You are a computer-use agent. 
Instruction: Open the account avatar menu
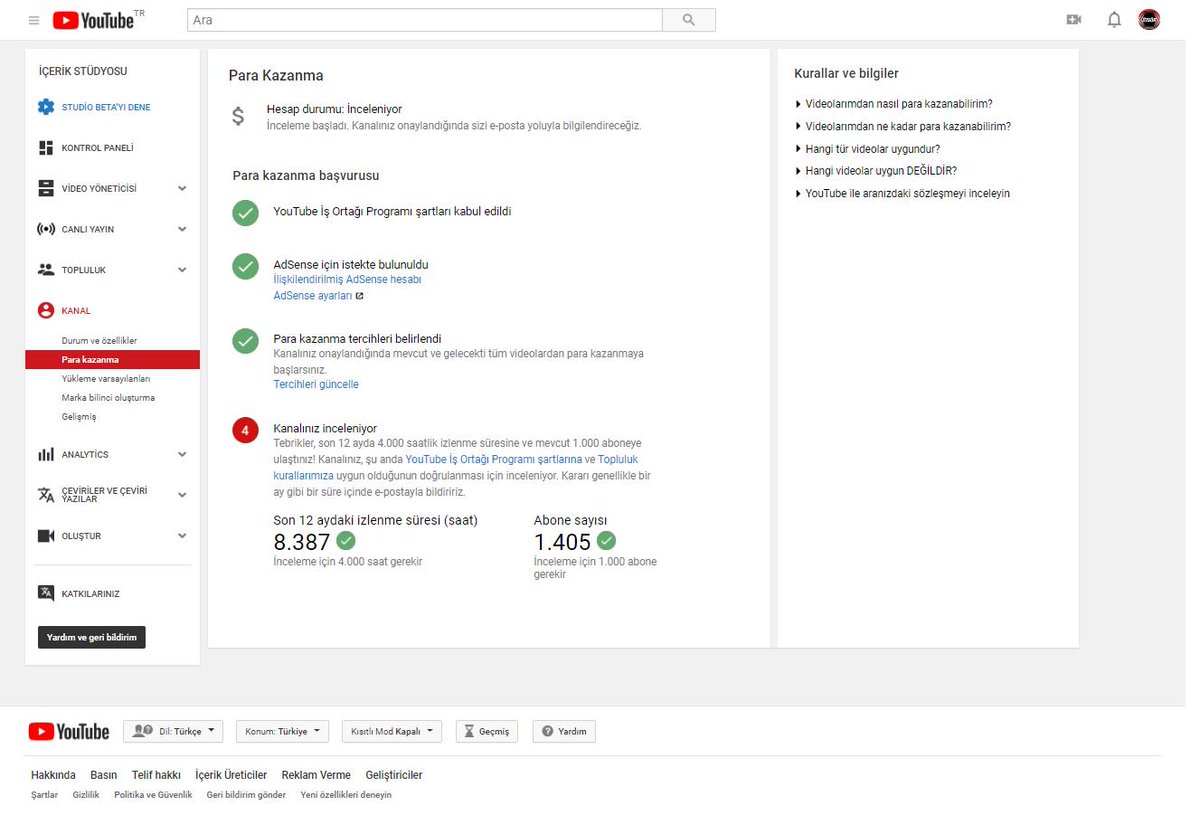tap(1149, 20)
